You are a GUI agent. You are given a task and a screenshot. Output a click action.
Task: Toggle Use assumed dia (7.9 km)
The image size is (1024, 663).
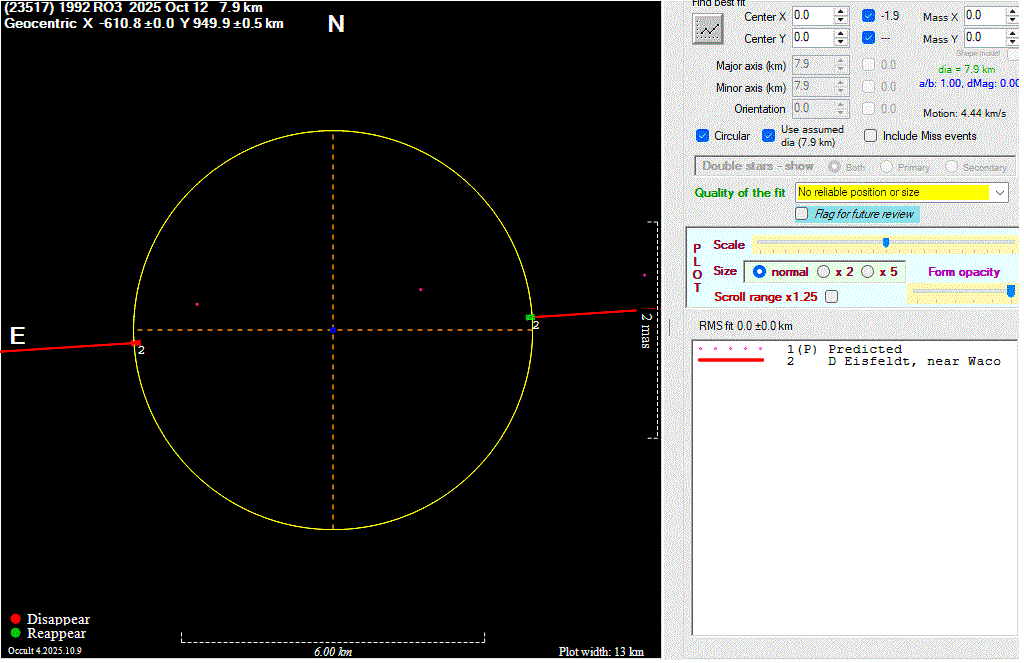click(768, 136)
